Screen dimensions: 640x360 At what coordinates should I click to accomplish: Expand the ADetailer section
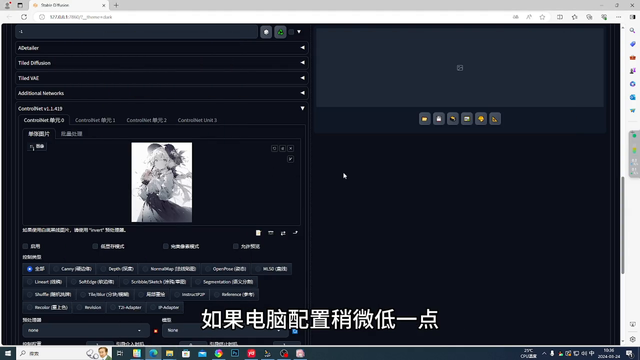[162, 48]
